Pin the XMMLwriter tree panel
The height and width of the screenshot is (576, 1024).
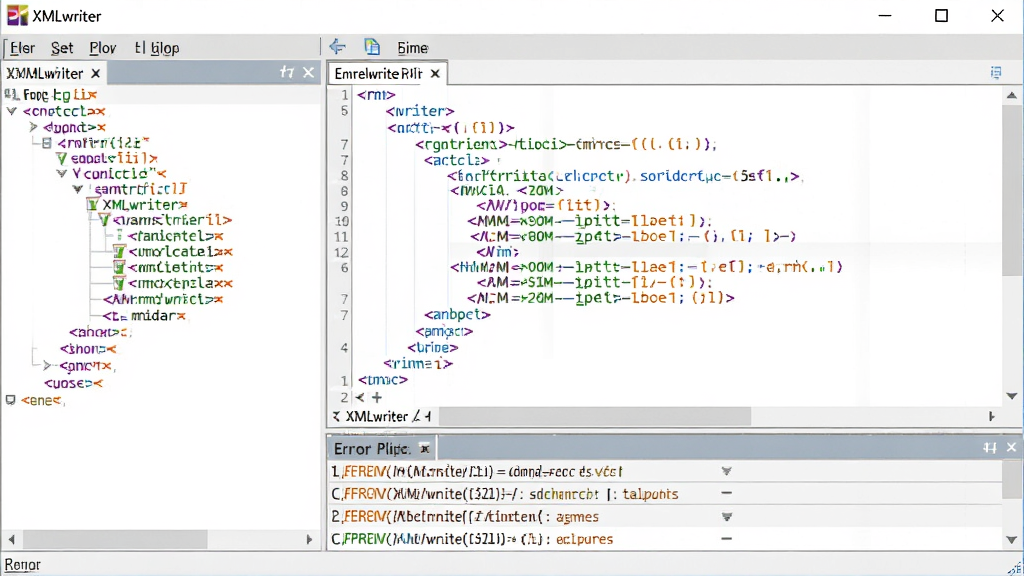(x=287, y=72)
